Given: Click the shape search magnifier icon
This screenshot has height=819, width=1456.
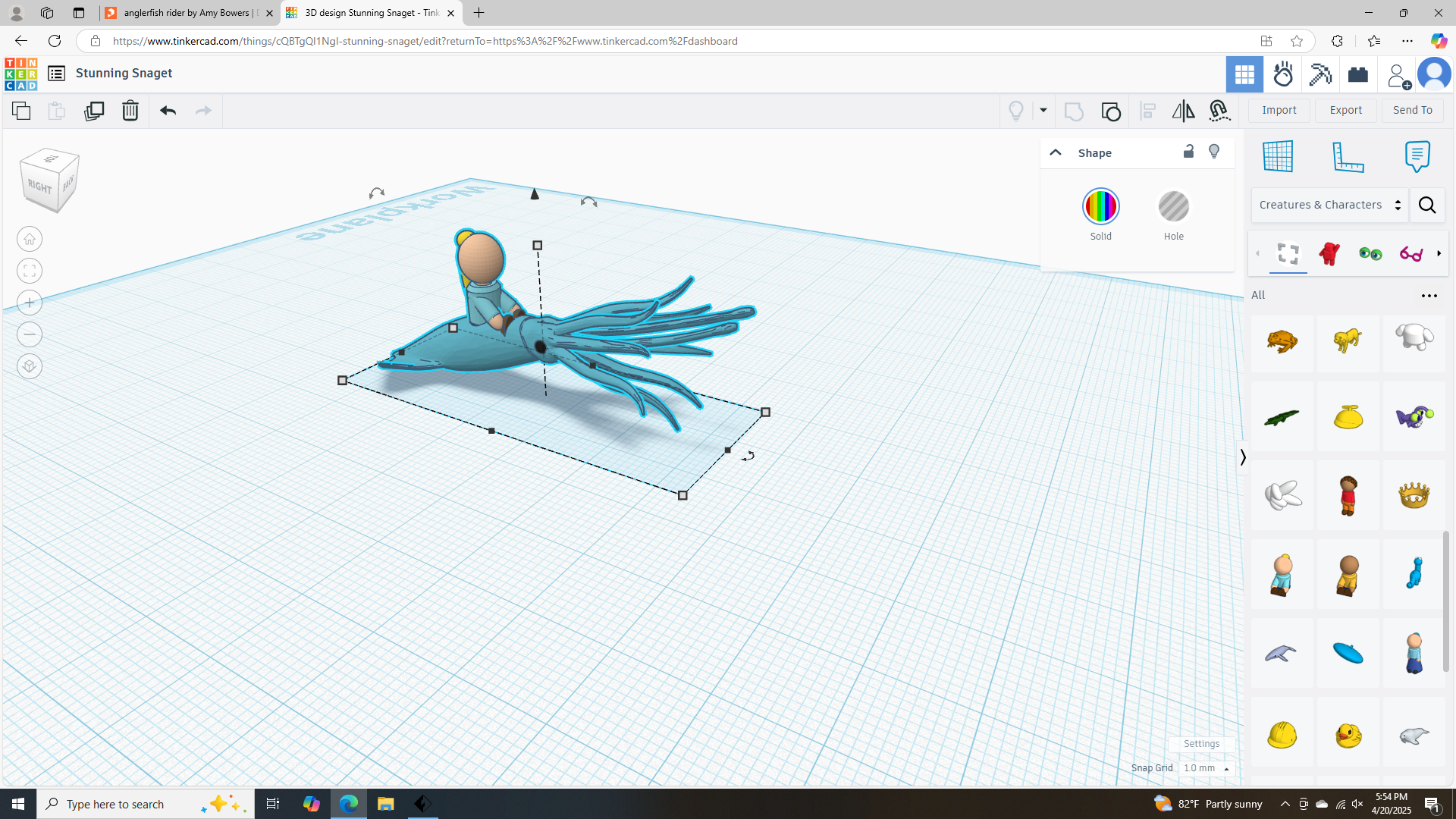Looking at the screenshot, I should click(x=1427, y=205).
